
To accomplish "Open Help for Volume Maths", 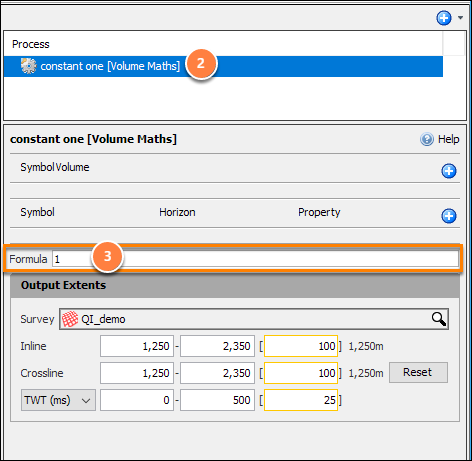I will click(439, 139).
